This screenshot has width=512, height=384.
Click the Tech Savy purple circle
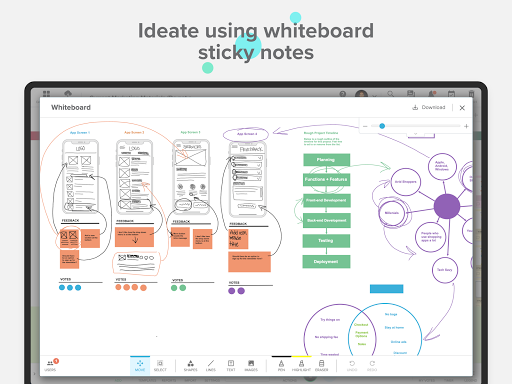coord(445,270)
